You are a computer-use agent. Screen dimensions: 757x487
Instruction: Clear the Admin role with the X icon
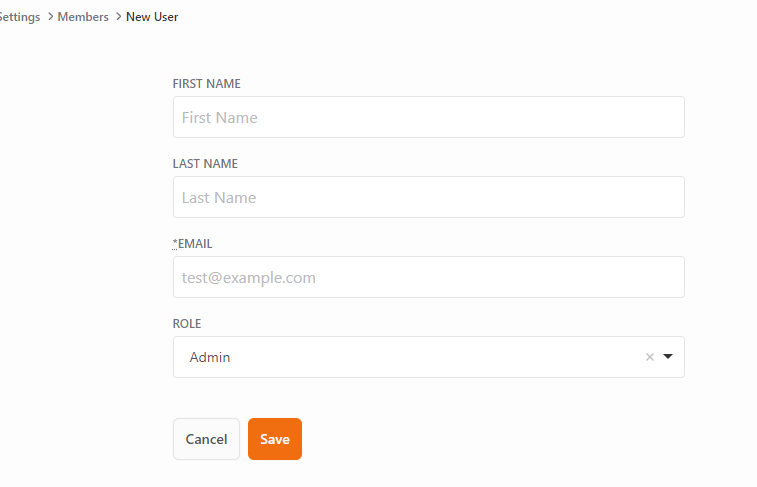[649, 357]
